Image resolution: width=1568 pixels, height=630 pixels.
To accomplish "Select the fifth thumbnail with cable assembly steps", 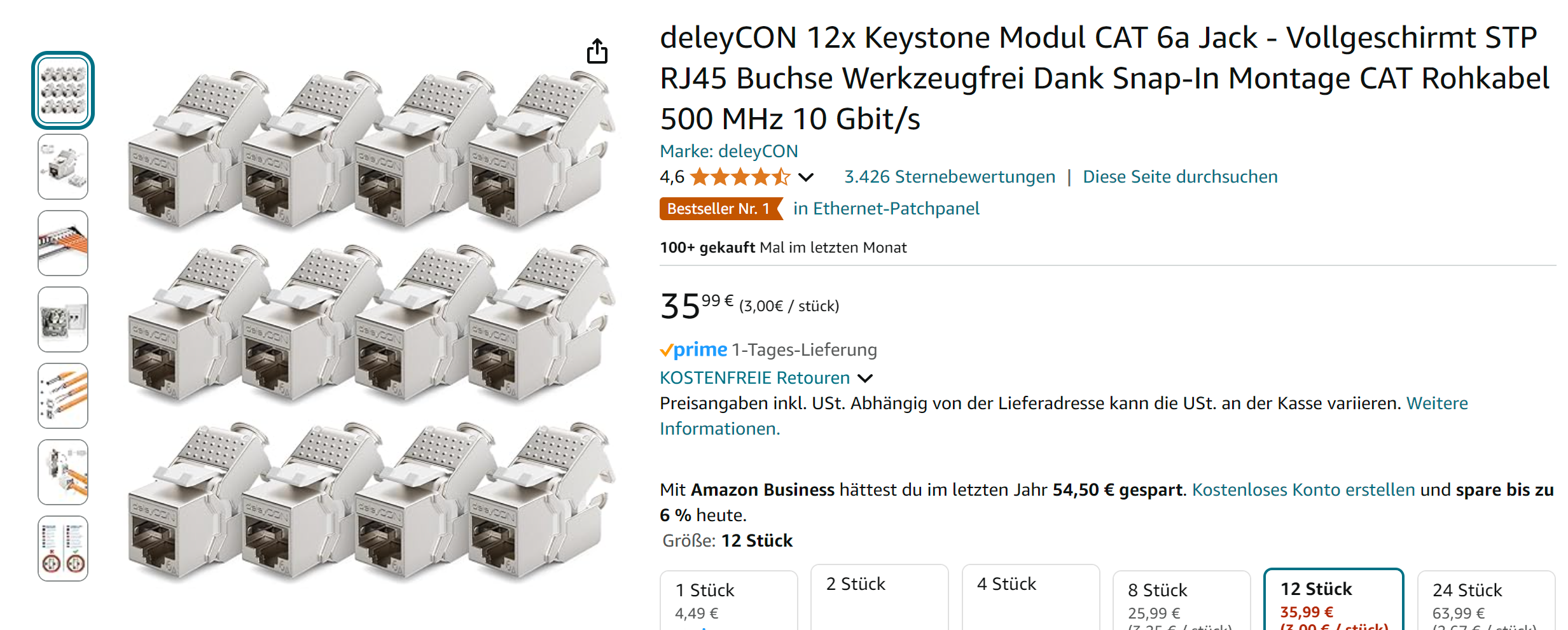I will (63, 396).
